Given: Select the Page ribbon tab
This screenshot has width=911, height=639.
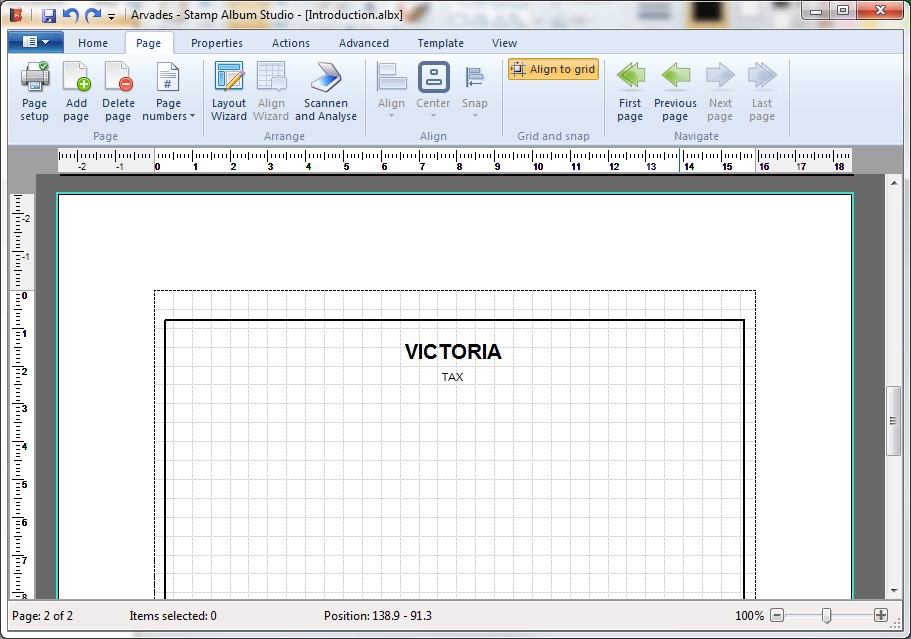Looking at the screenshot, I should 148,43.
